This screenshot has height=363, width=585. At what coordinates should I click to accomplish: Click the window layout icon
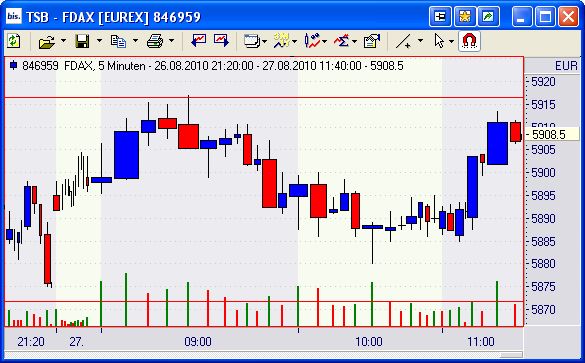[252, 41]
